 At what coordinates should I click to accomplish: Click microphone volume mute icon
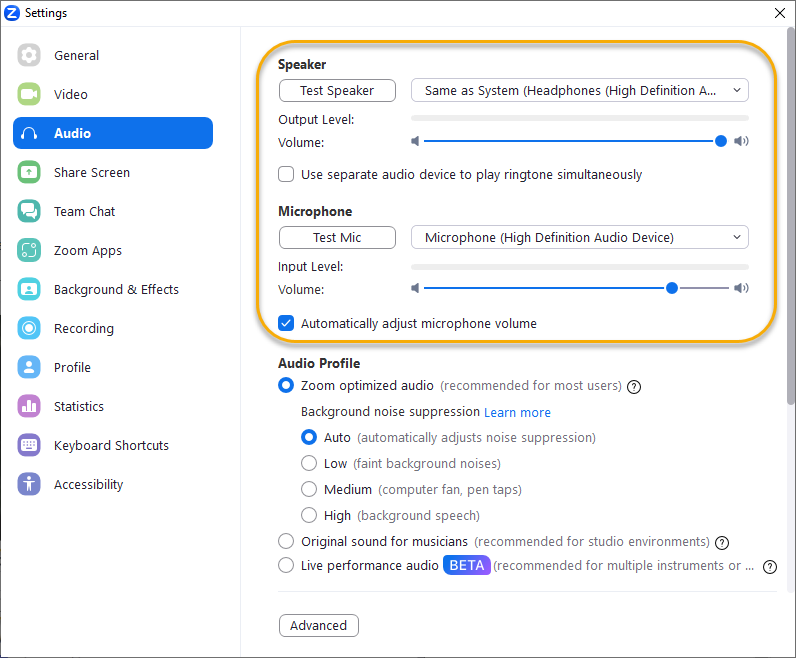[415, 288]
